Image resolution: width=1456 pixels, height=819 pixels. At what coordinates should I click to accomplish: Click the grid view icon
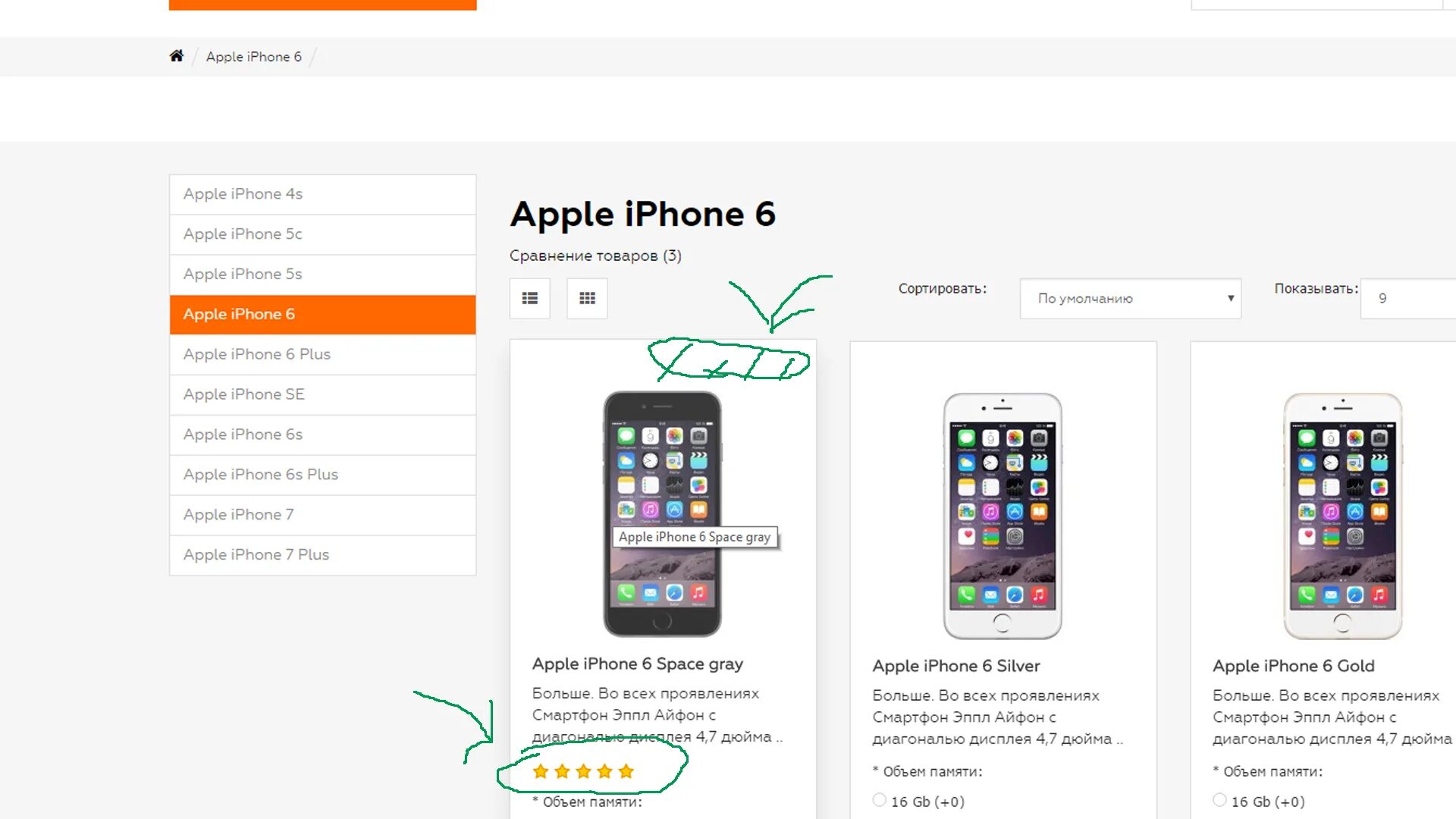coord(587,297)
